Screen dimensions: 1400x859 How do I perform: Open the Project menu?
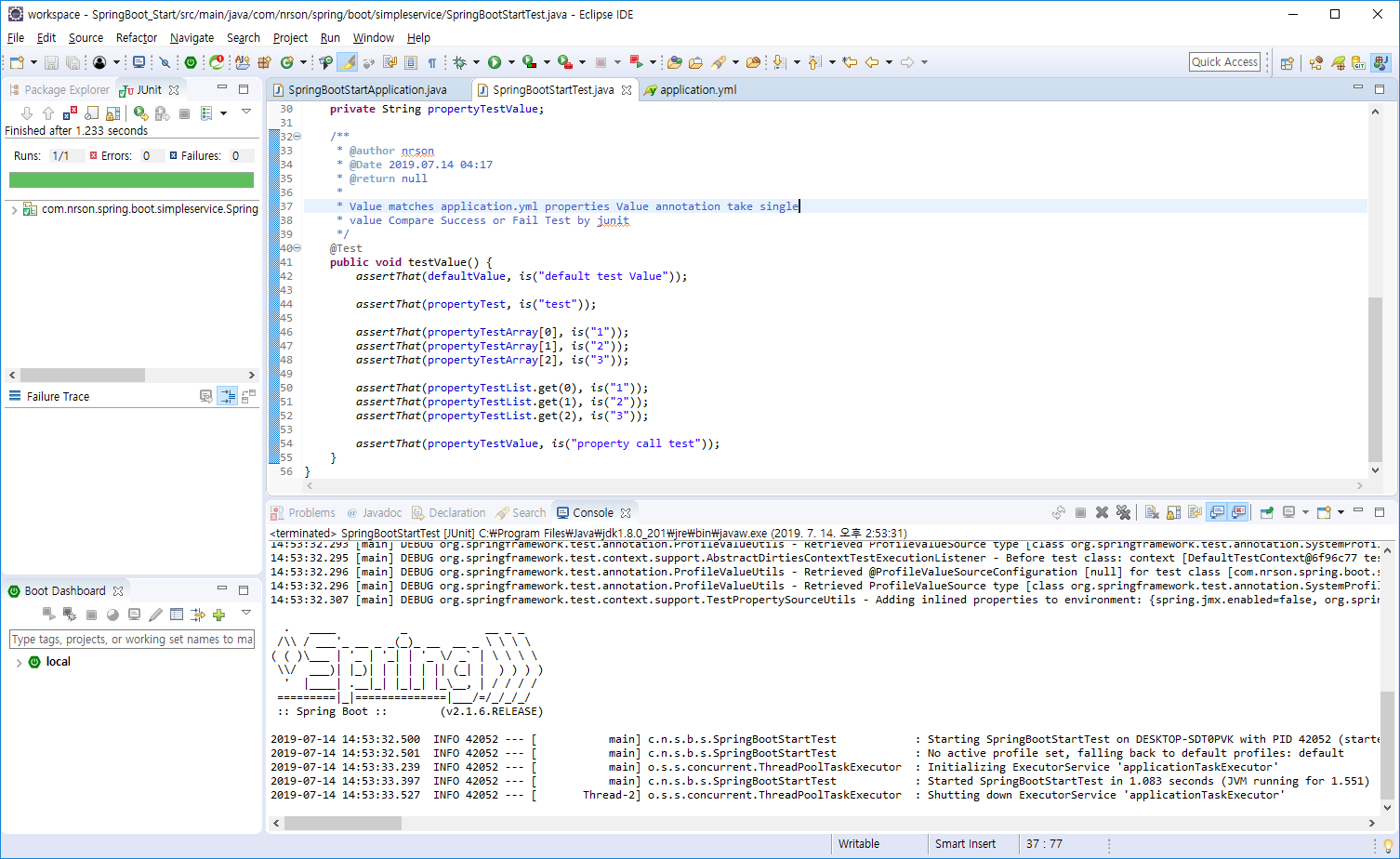290,38
